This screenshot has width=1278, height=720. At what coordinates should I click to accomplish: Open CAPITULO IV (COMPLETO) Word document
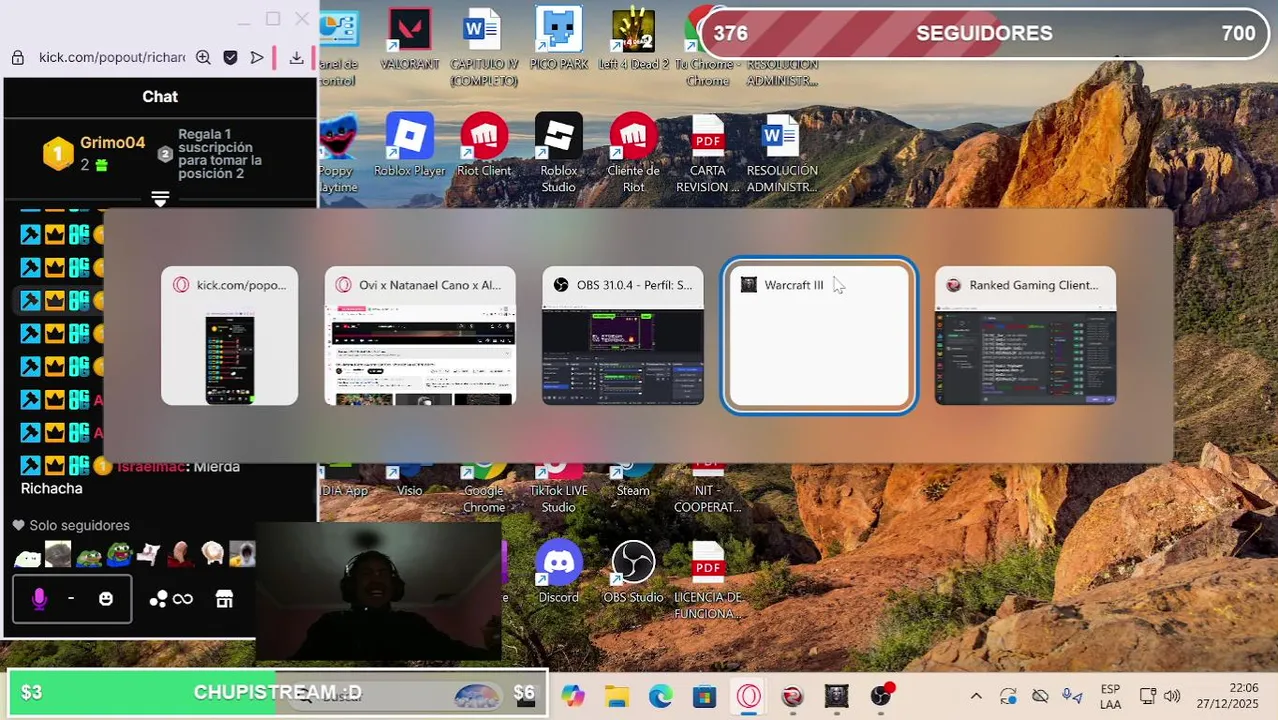[483, 48]
